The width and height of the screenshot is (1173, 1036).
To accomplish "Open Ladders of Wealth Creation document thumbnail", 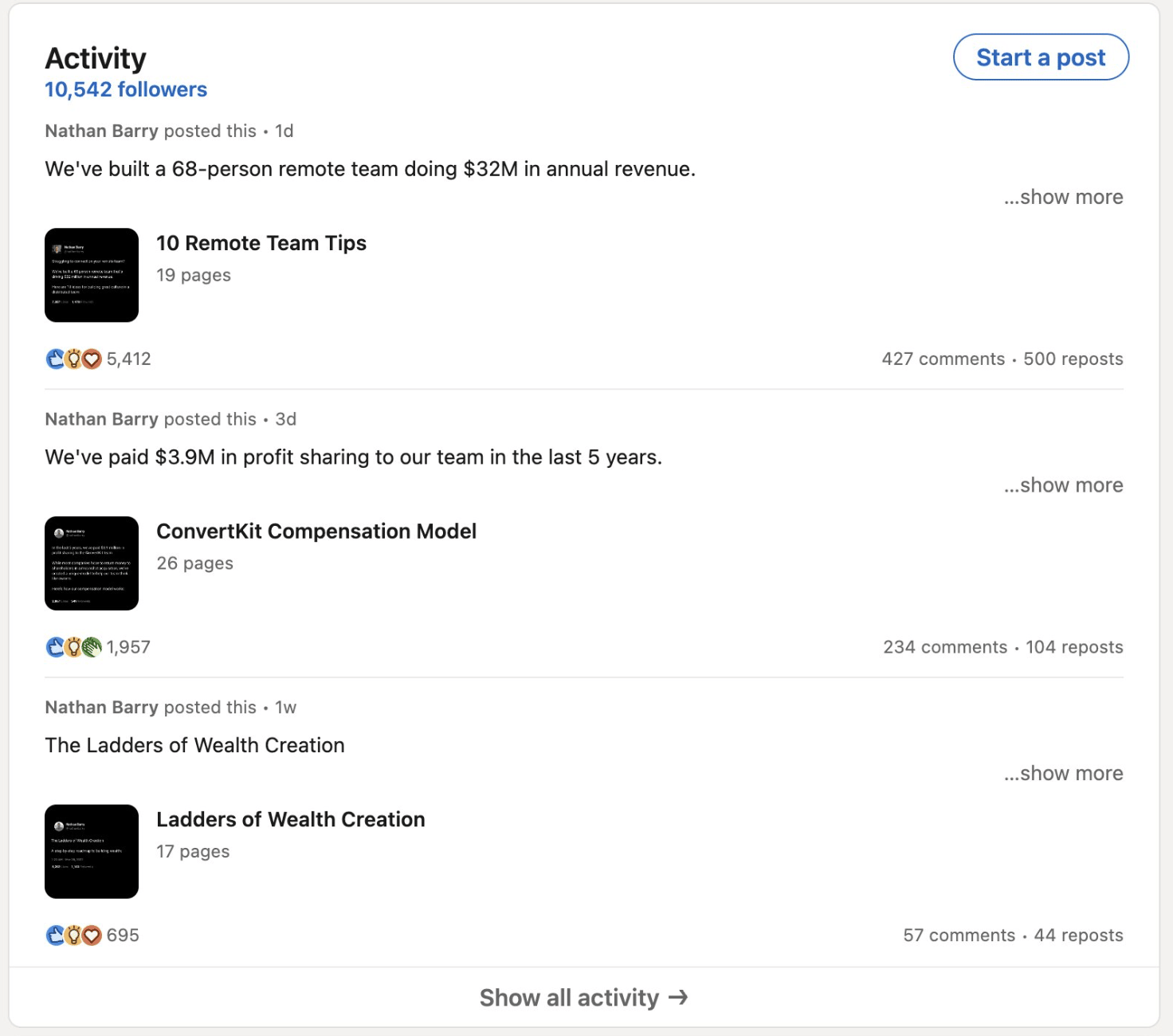I will click(x=92, y=851).
